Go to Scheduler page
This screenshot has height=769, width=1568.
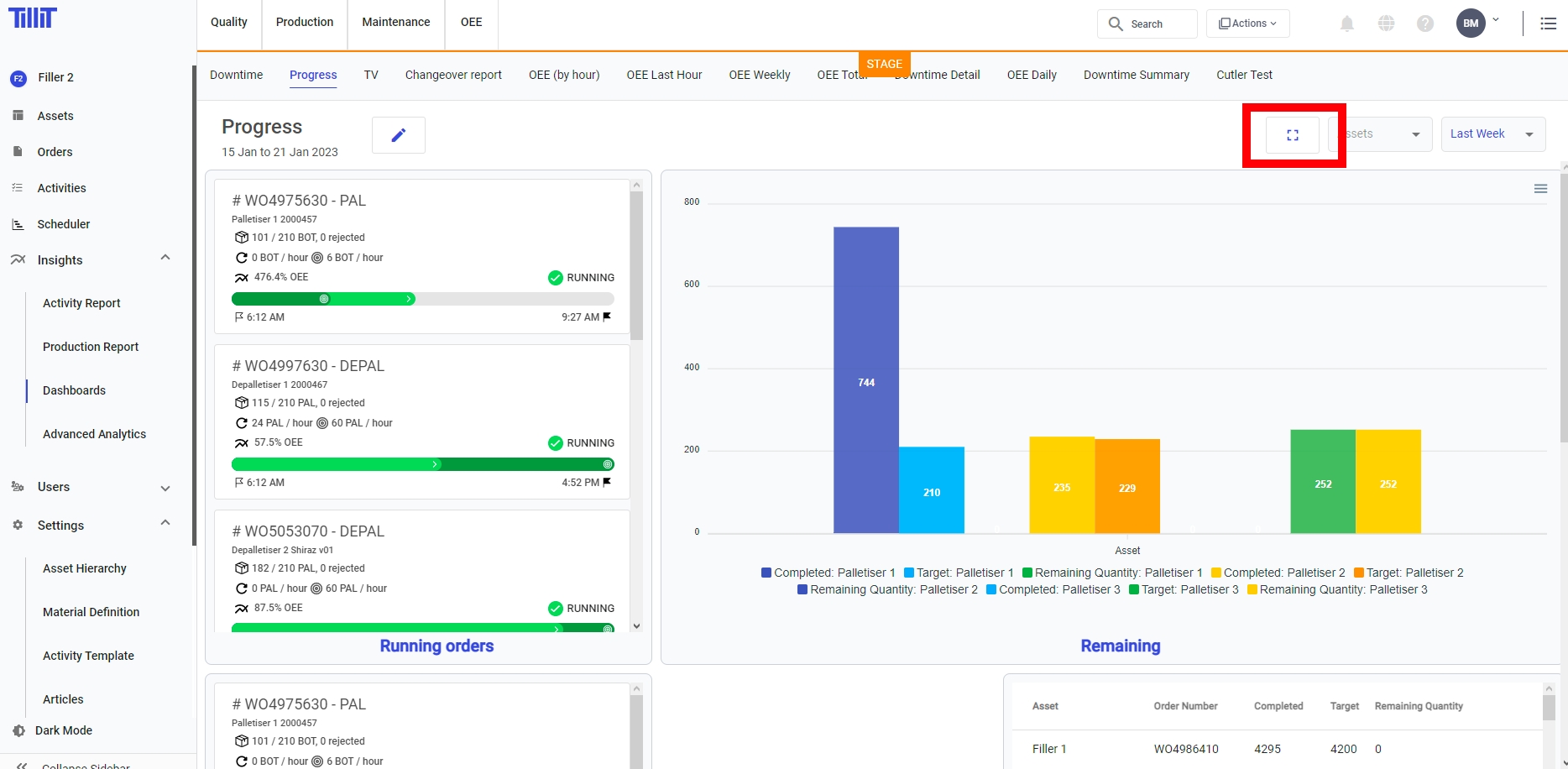click(x=63, y=224)
